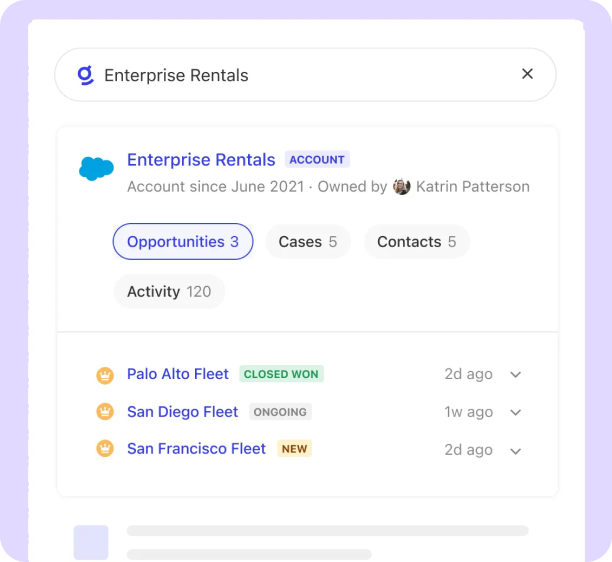The width and height of the screenshot is (612, 562).
Task: Click crown icon beside San Diego Fleet
Action: tap(105, 411)
